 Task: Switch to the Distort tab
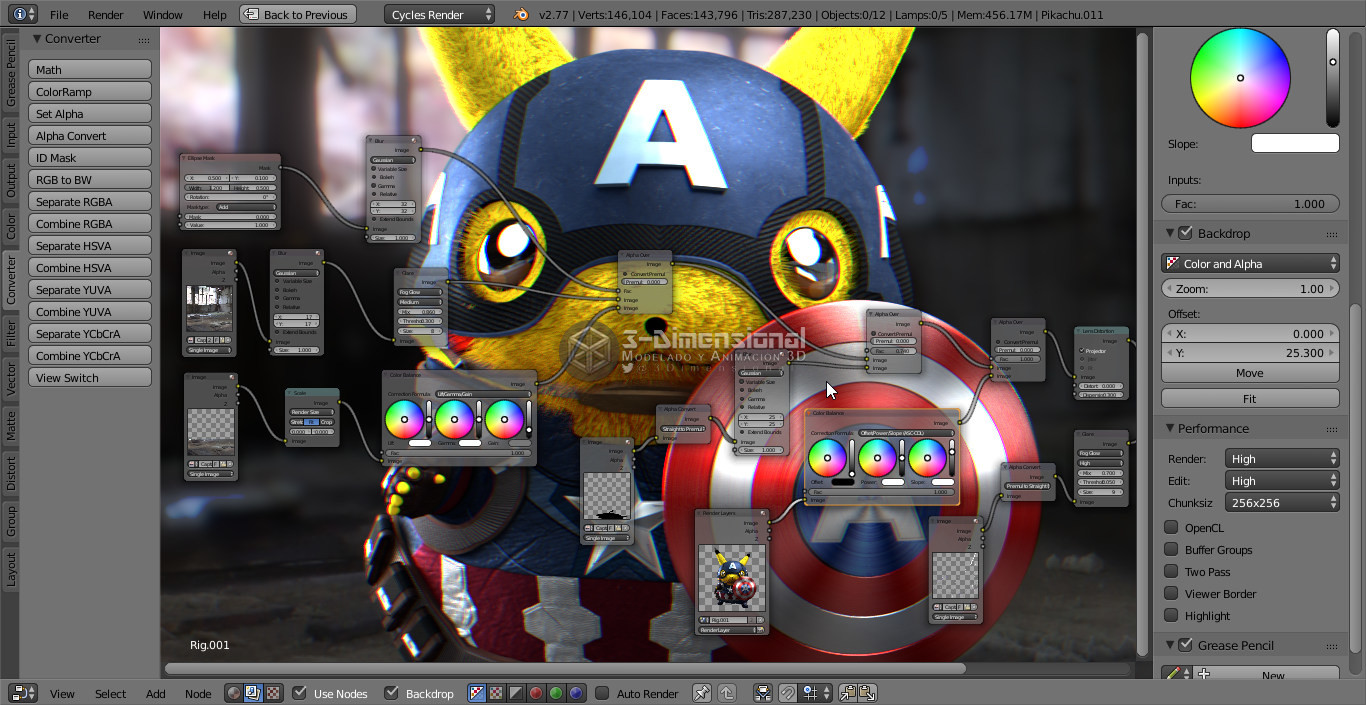[11, 473]
